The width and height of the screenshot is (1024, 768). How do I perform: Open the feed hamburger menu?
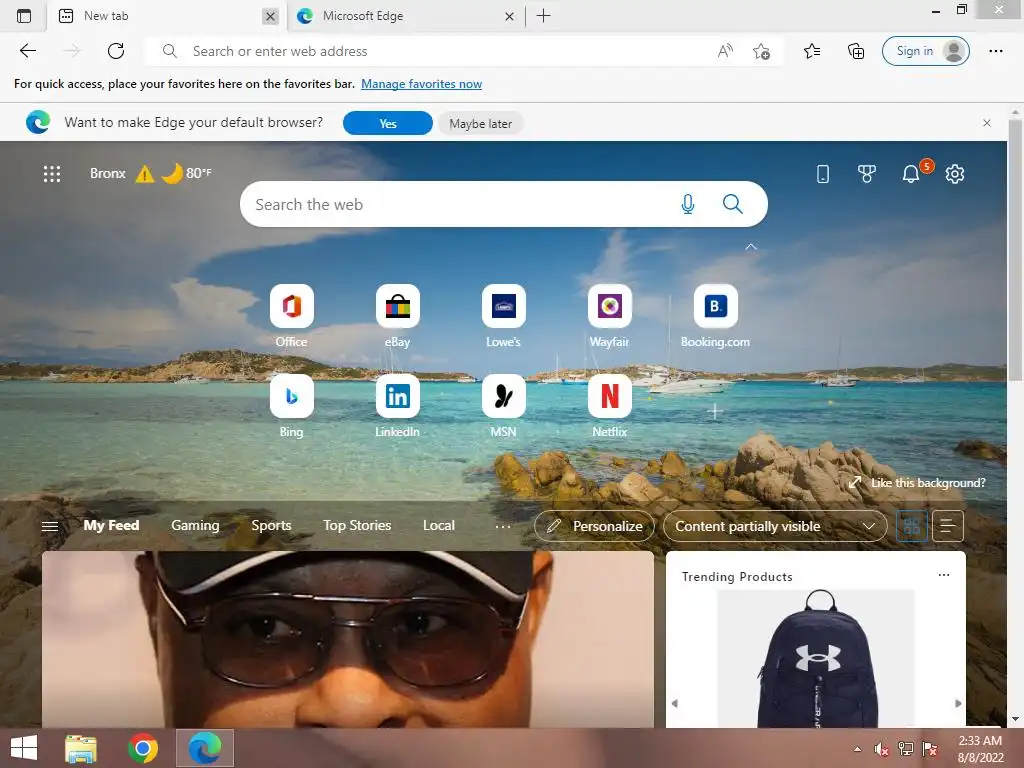click(50, 526)
